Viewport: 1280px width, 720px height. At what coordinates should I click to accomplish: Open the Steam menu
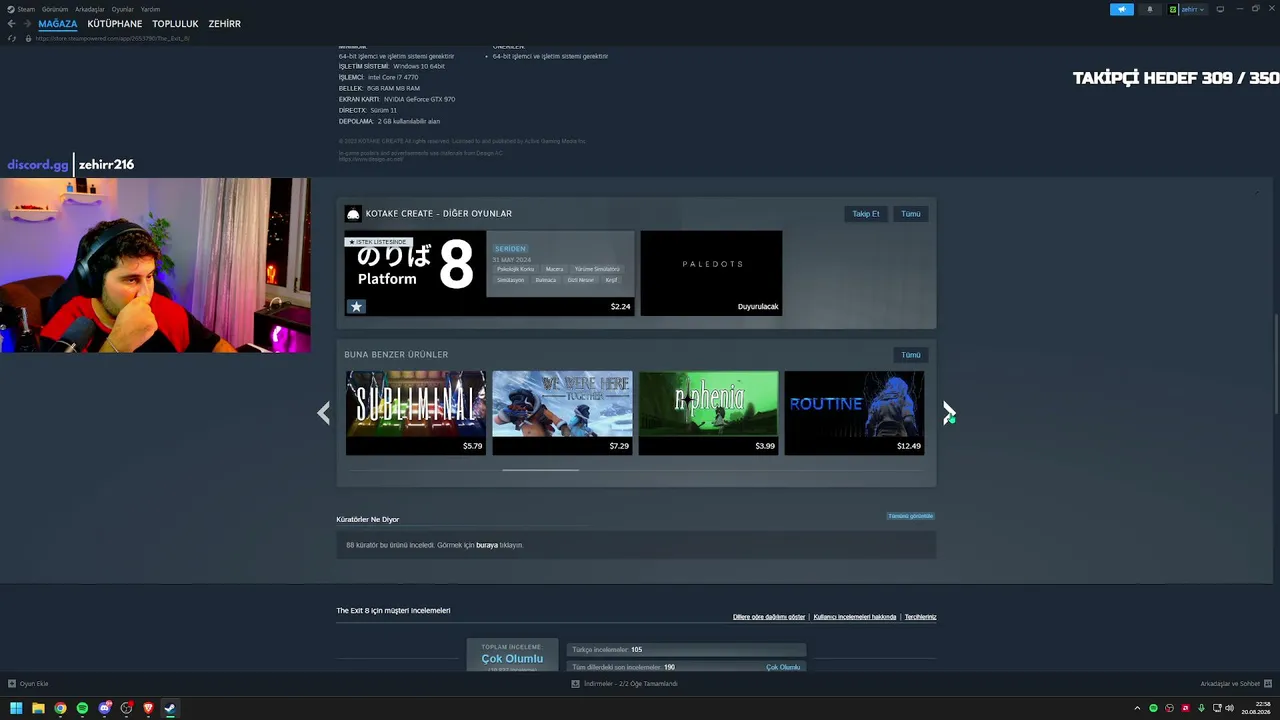pyautogui.click(x=27, y=9)
